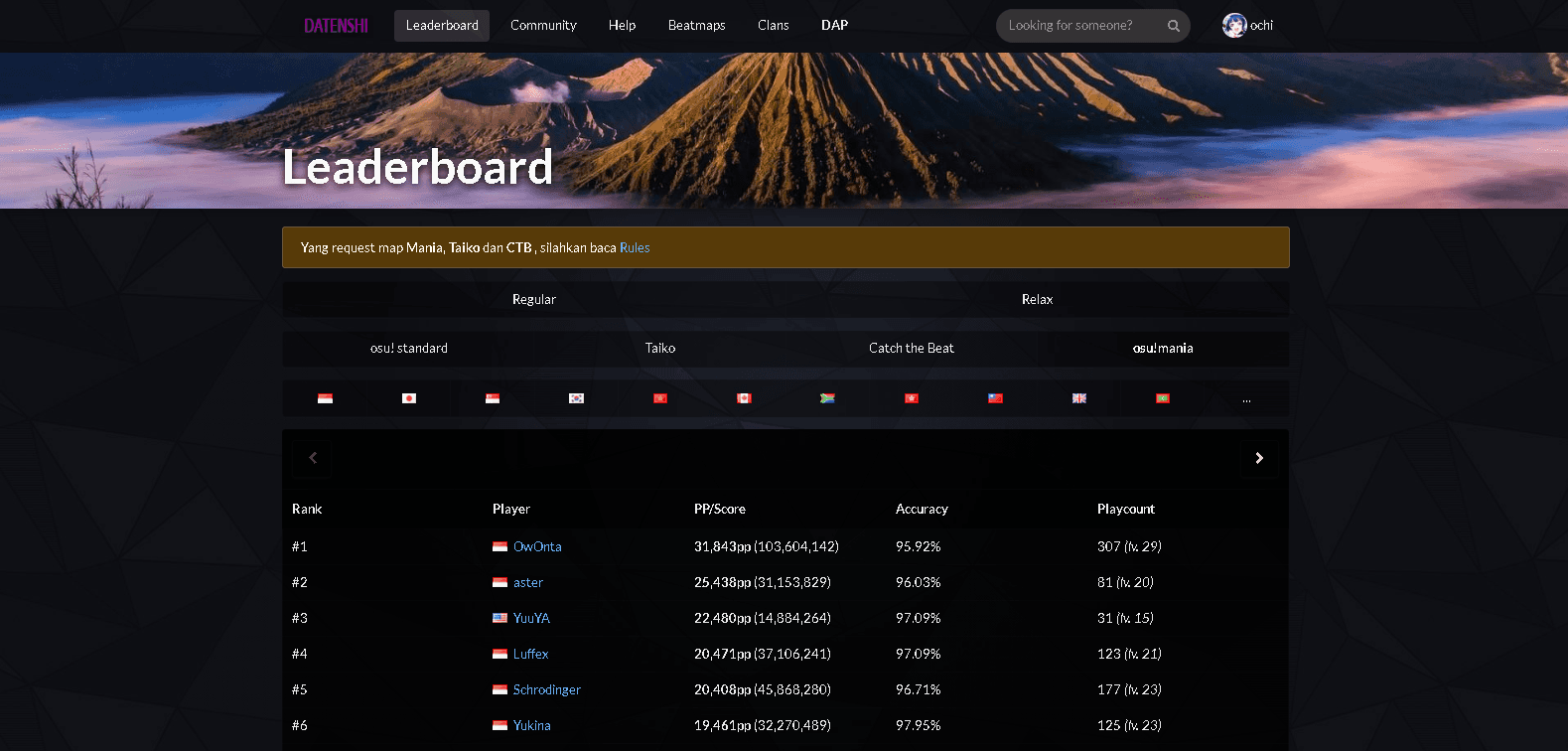1568x751 pixels.
Task: Go to next leaderboard page arrow
Action: pyautogui.click(x=1259, y=458)
